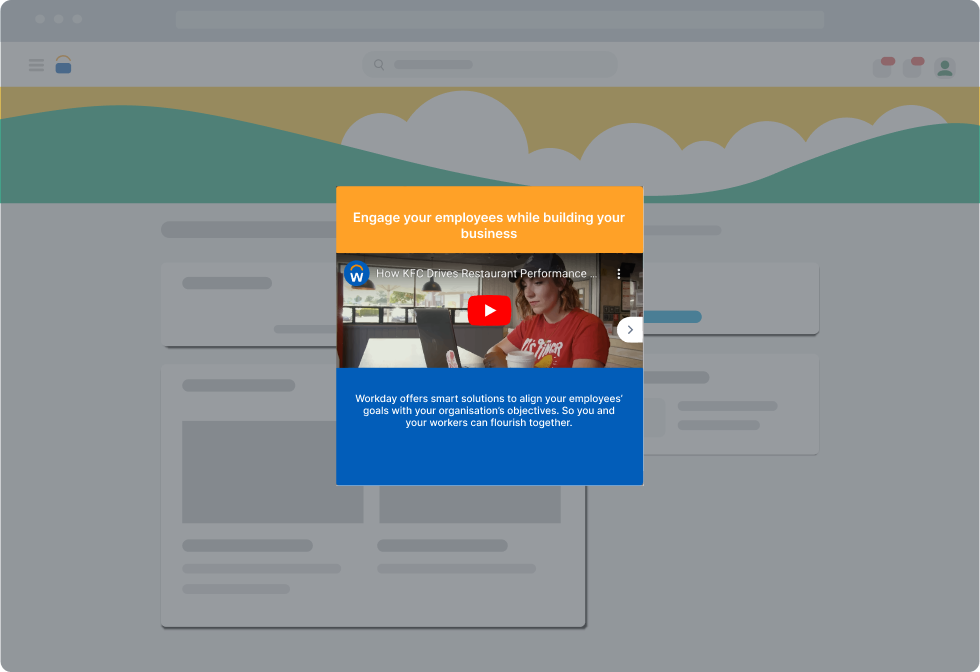Click the video thumbnail of woman with laptop

(489, 311)
